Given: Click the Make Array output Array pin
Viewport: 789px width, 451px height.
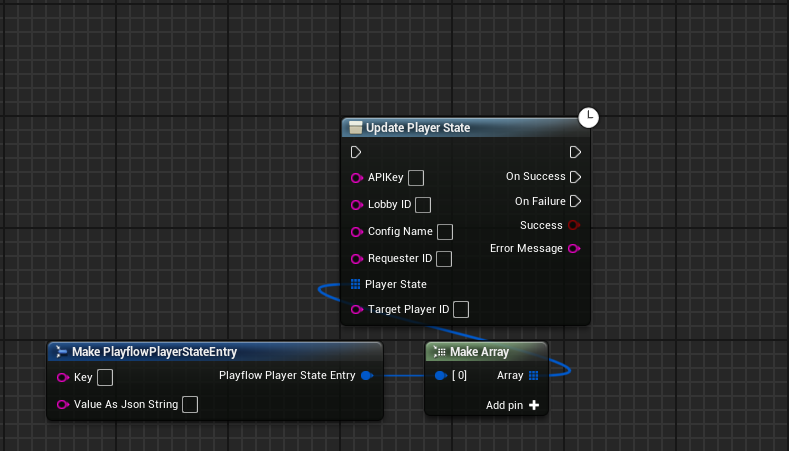Looking at the screenshot, I should [534, 376].
